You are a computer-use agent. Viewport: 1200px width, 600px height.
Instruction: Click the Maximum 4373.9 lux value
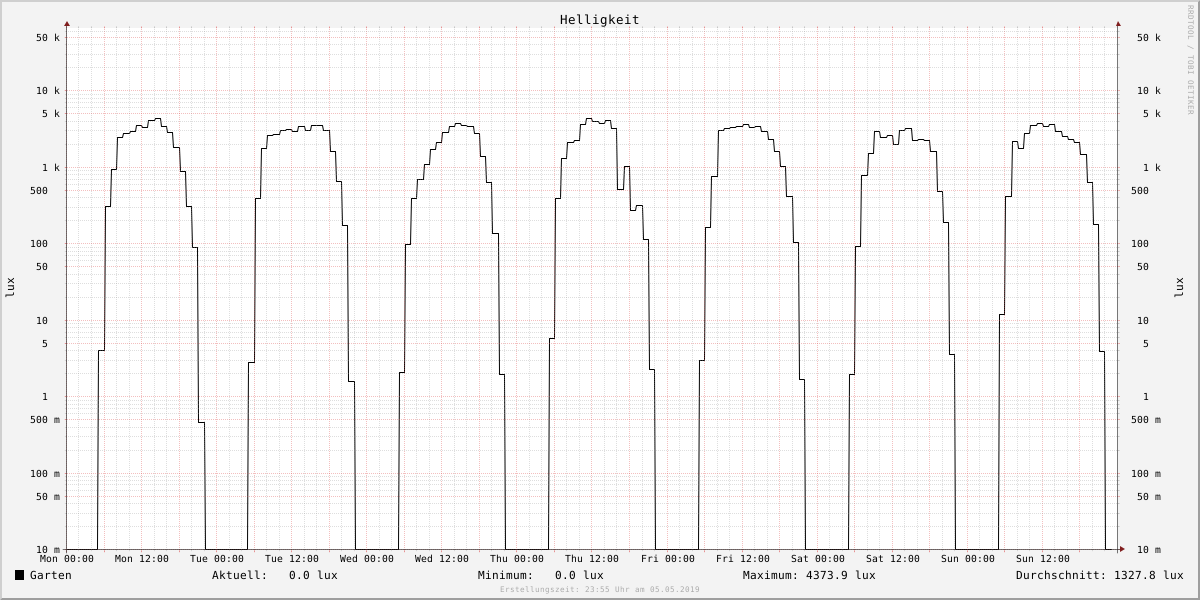click(x=840, y=575)
